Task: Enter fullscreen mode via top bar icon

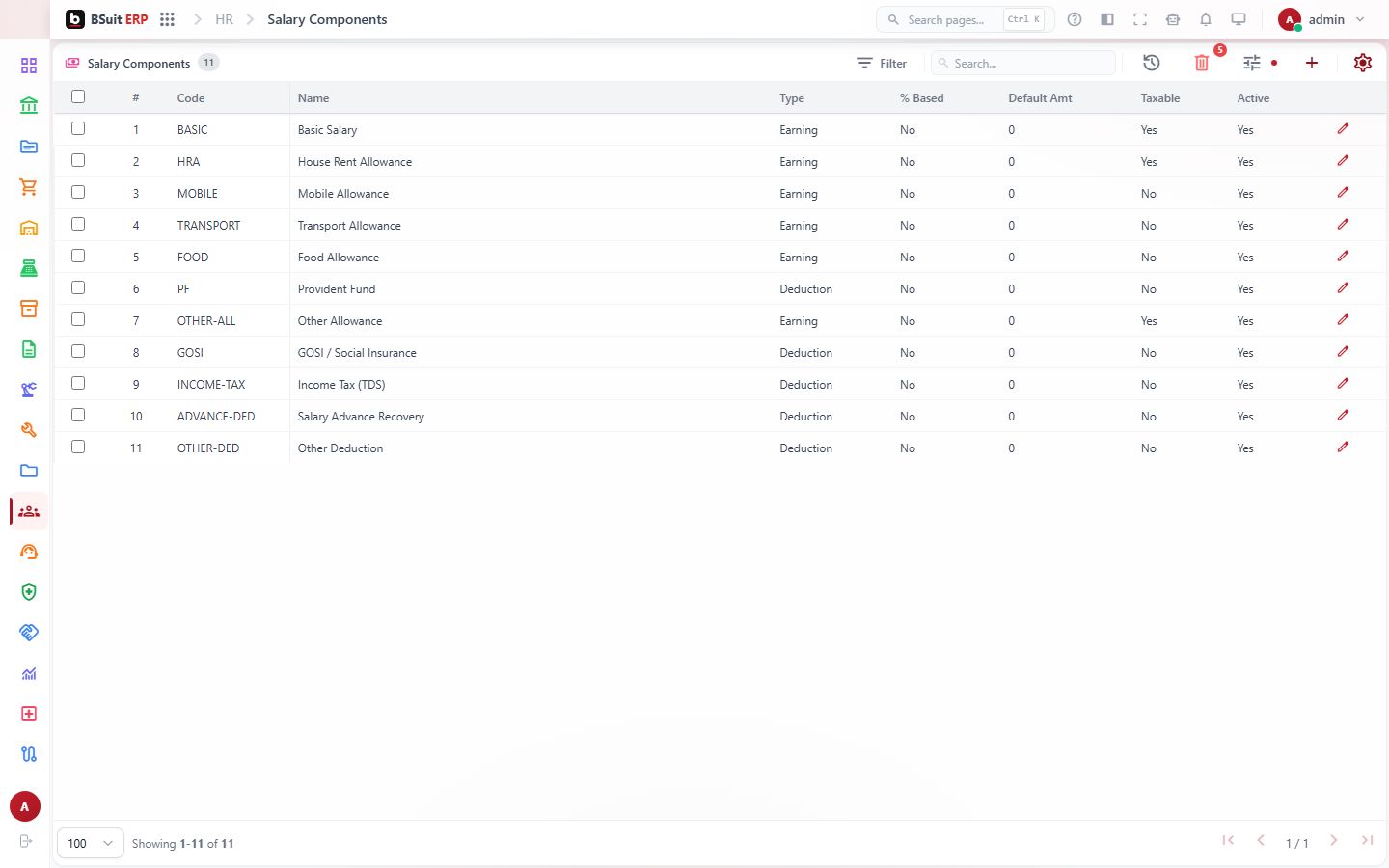Action: (1140, 19)
